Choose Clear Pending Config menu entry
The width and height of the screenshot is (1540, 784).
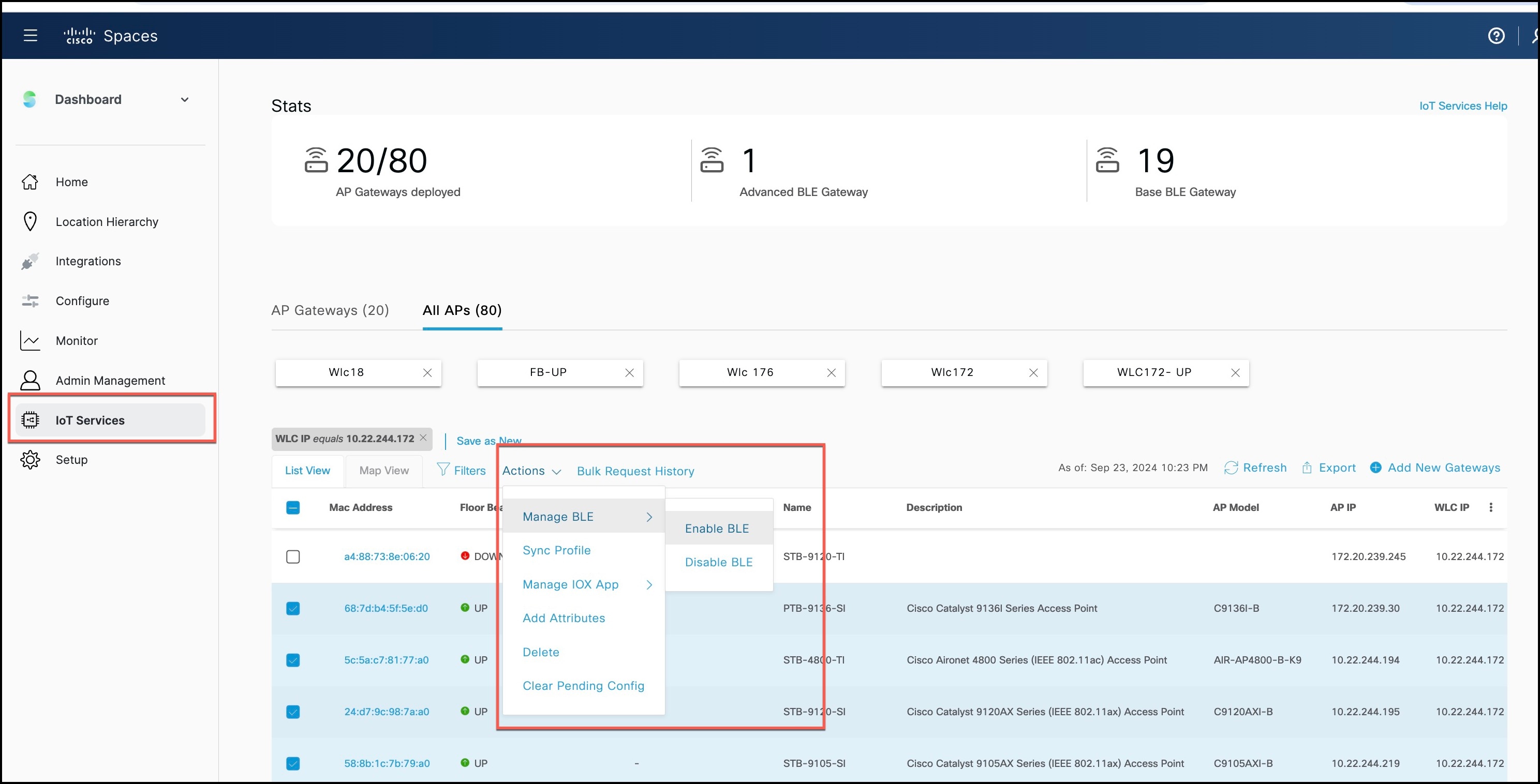click(584, 686)
